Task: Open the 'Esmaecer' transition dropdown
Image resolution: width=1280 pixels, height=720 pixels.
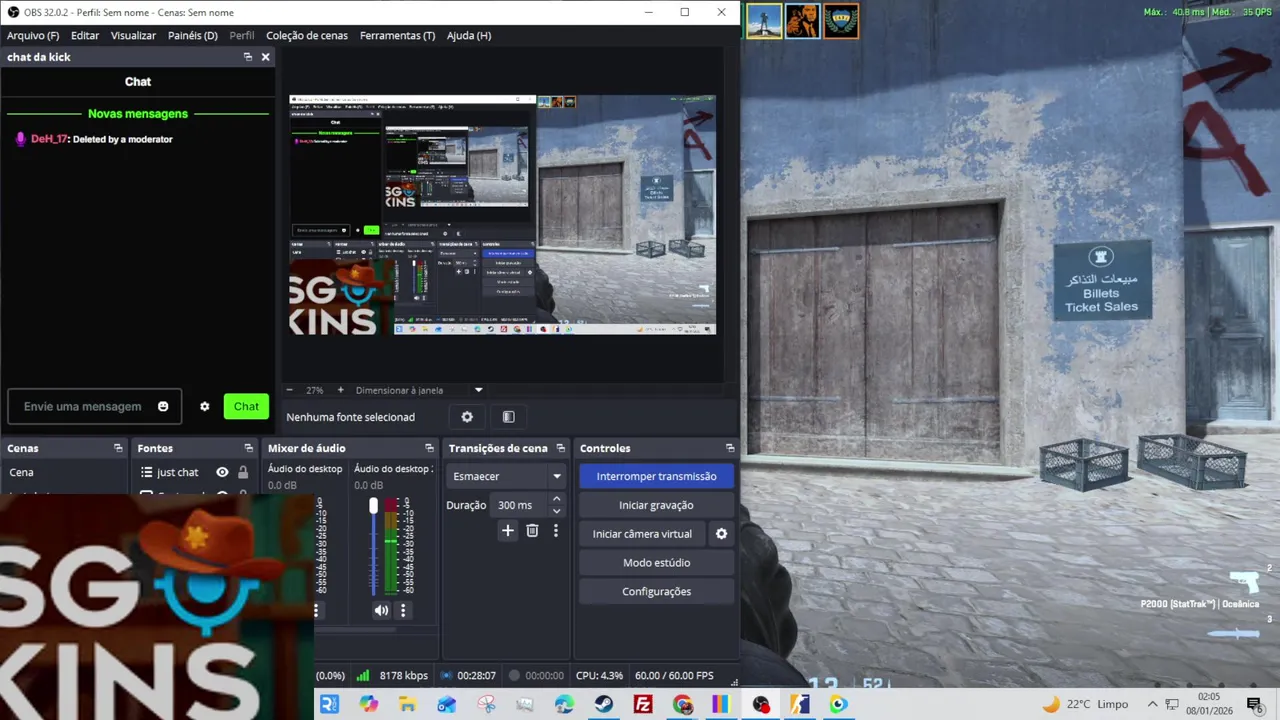Action: coord(507,476)
